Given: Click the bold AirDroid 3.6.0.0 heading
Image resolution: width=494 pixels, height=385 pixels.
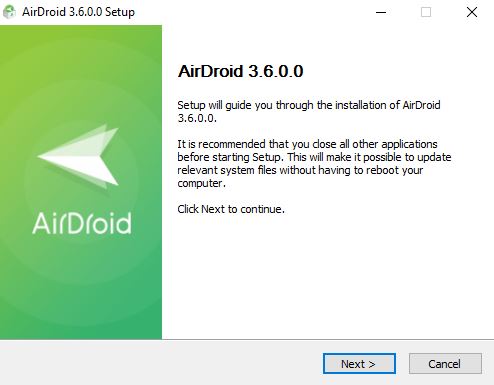Looking at the screenshot, I should click(x=240, y=71).
